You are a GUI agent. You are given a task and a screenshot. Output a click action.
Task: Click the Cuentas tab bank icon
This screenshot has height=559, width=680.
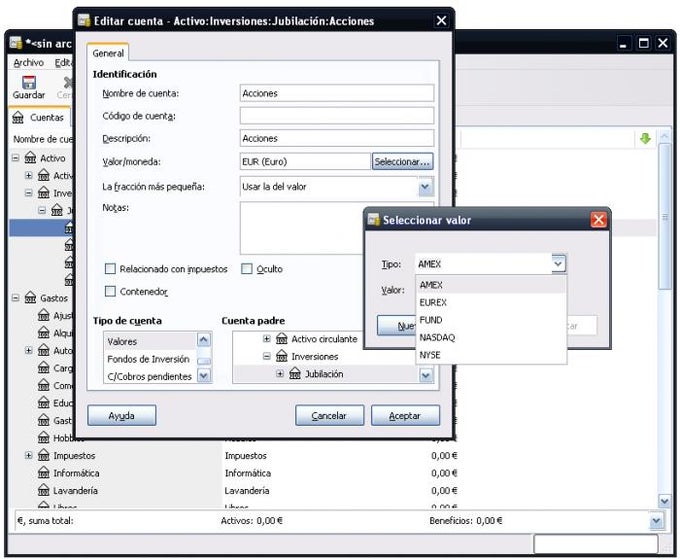[x=18, y=118]
